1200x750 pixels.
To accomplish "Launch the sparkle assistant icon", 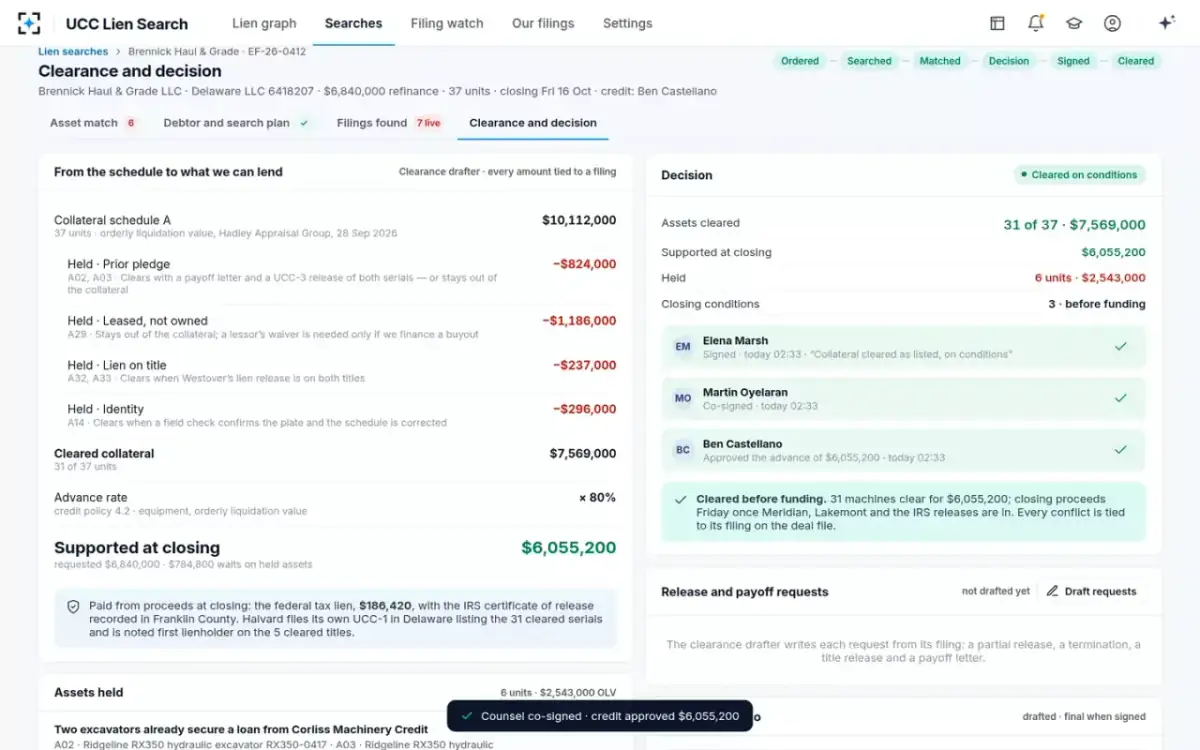I will tap(1166, 23).
